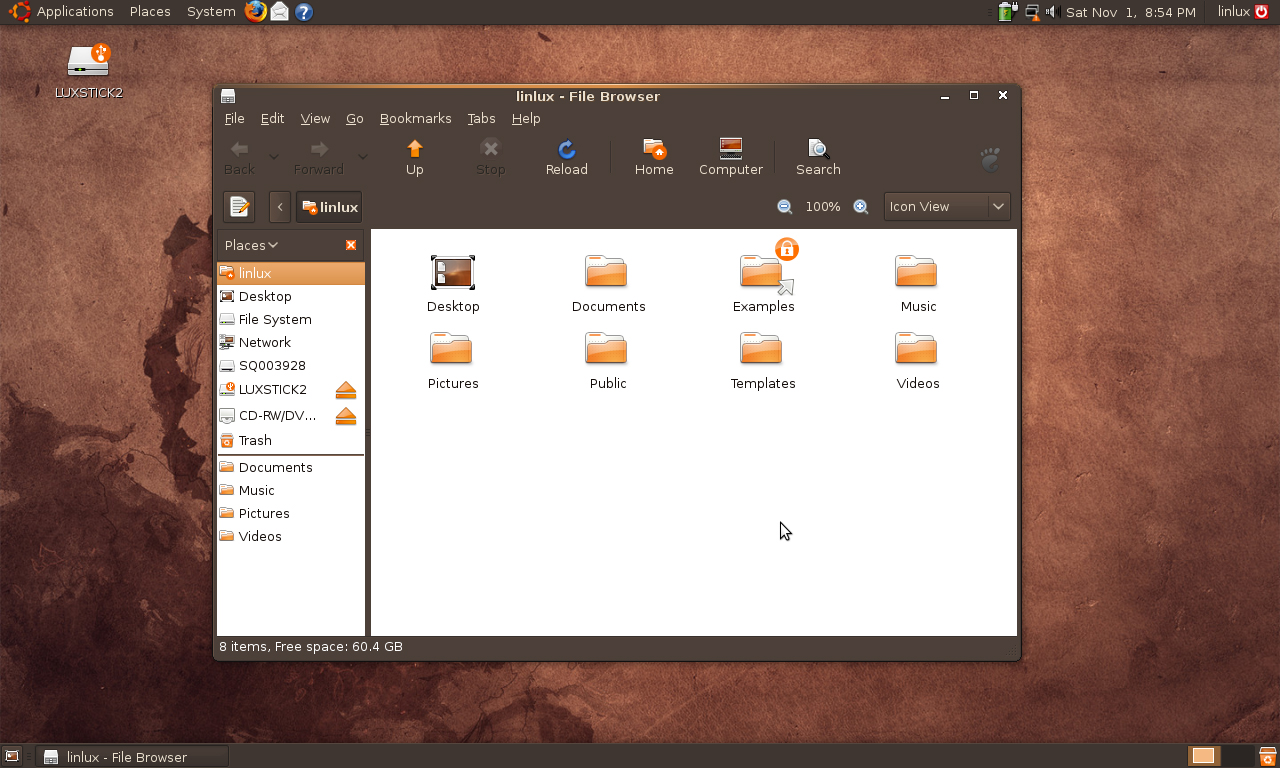This screenshot has width=1280, height=768.
Task: Open the Go menu
Action: 354,118
